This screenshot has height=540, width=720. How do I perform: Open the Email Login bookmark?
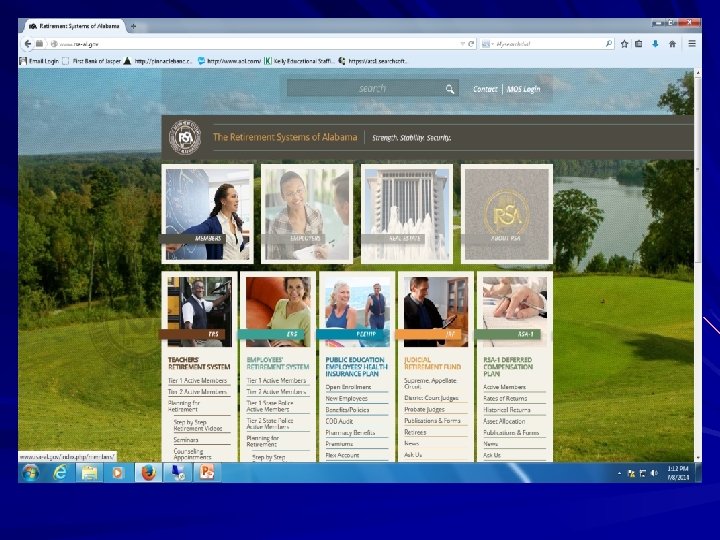click(39, 61)
